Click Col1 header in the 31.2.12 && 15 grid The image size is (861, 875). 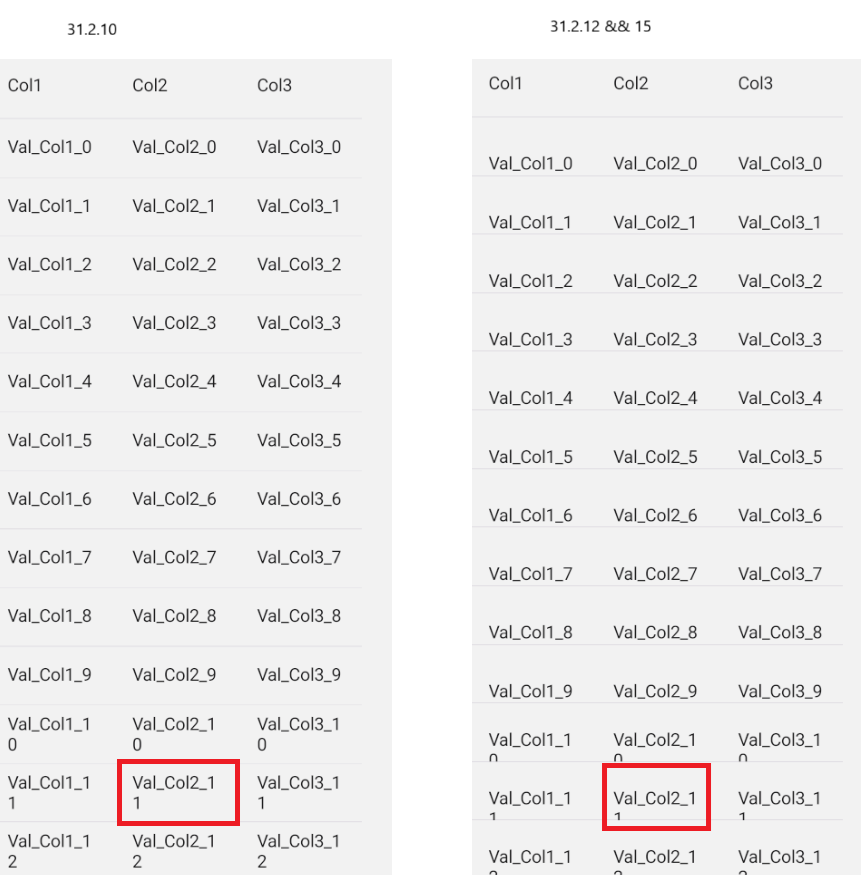click(x=506, y=84)
